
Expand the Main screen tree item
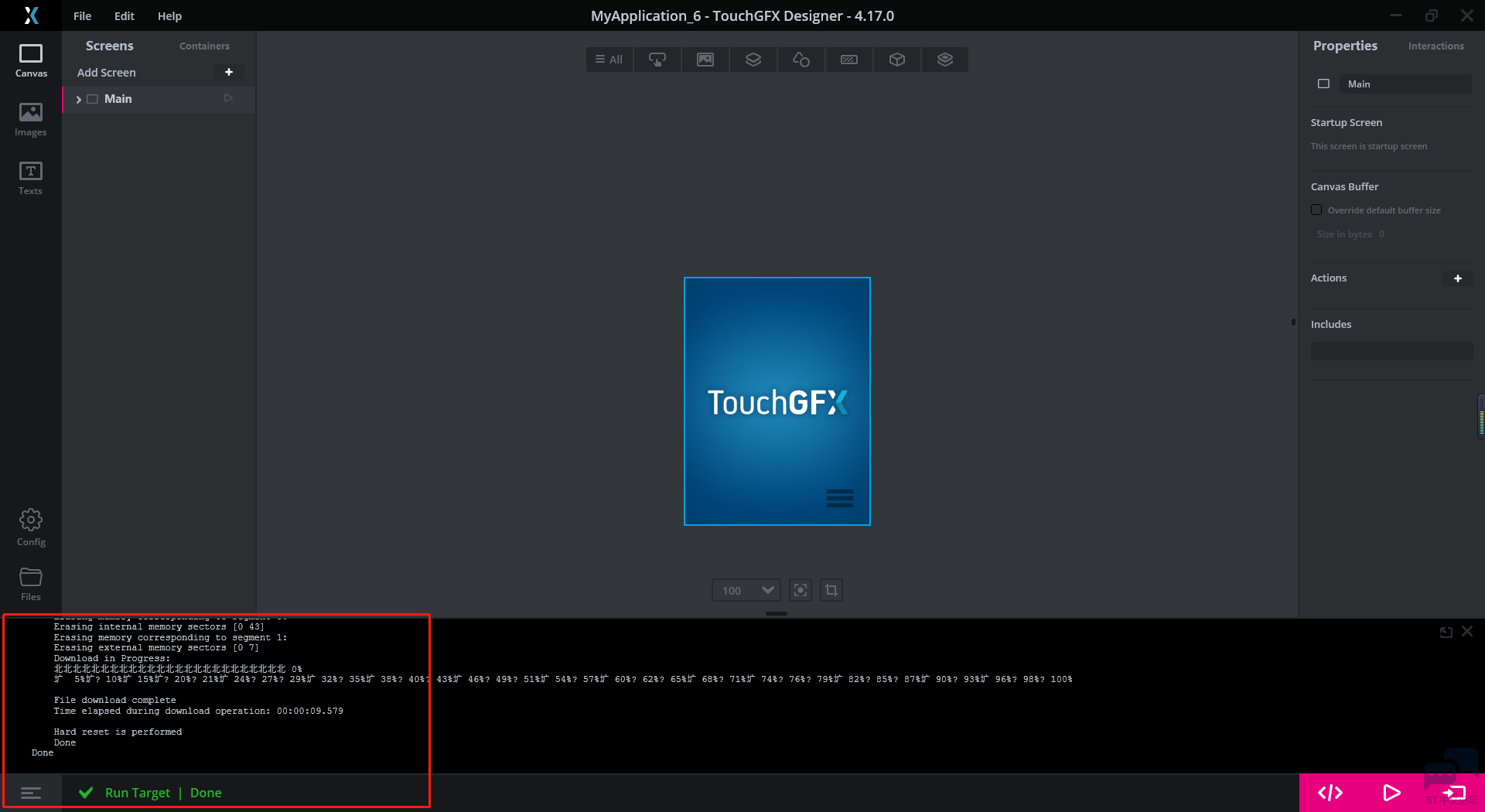tap(78, 99)
